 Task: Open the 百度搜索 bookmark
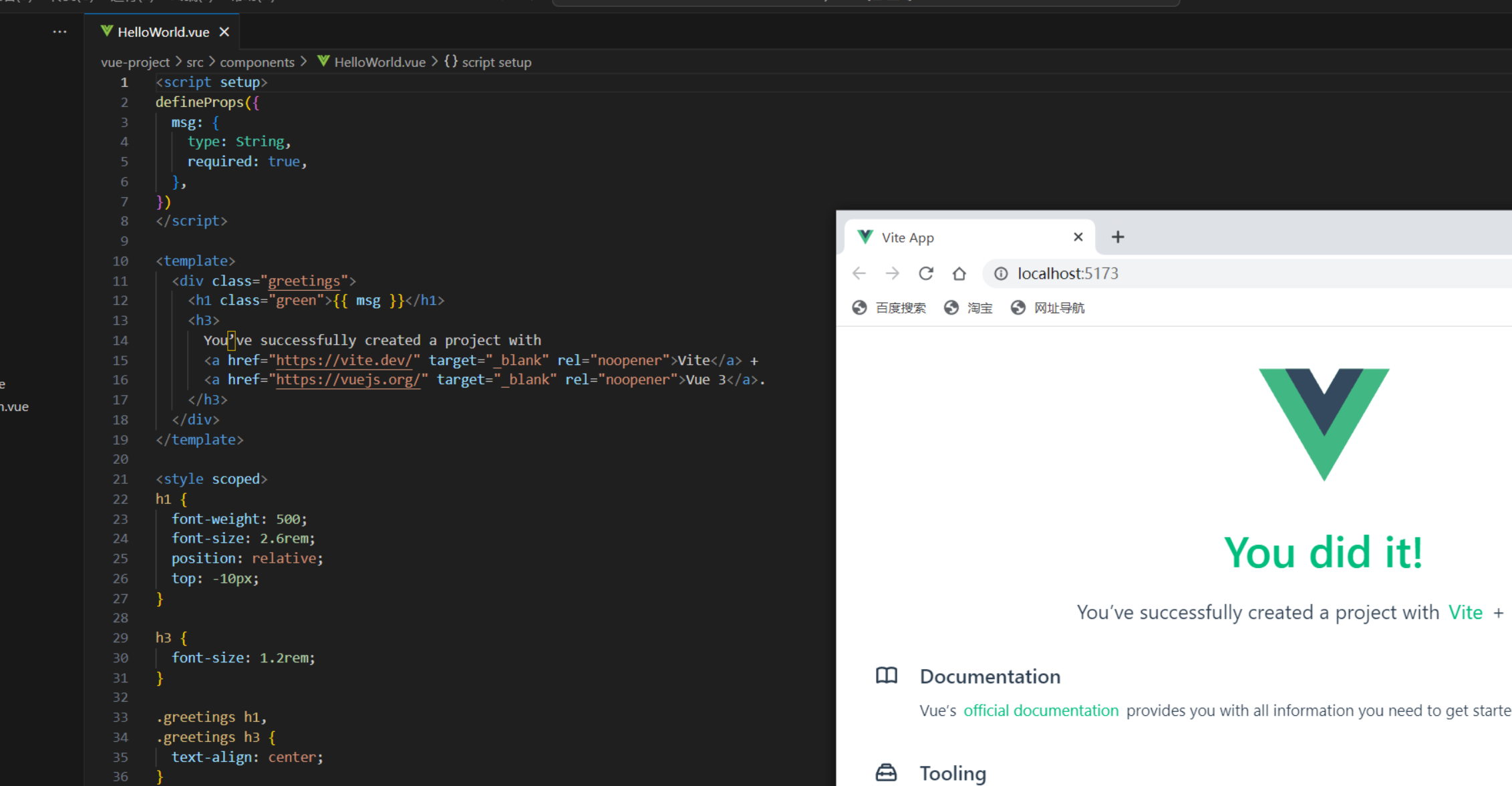[x=889, y=308]
